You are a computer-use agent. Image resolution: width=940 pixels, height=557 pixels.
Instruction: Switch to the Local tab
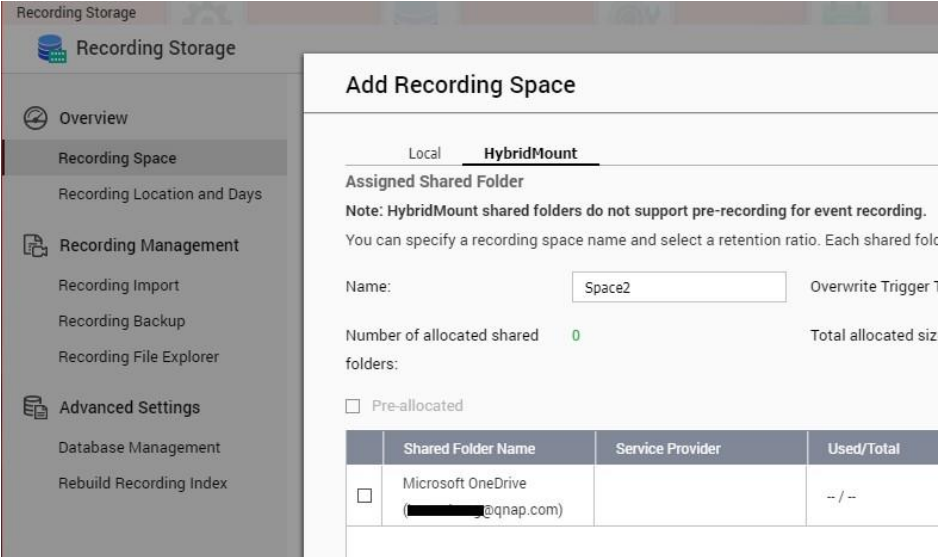point(425,153)
